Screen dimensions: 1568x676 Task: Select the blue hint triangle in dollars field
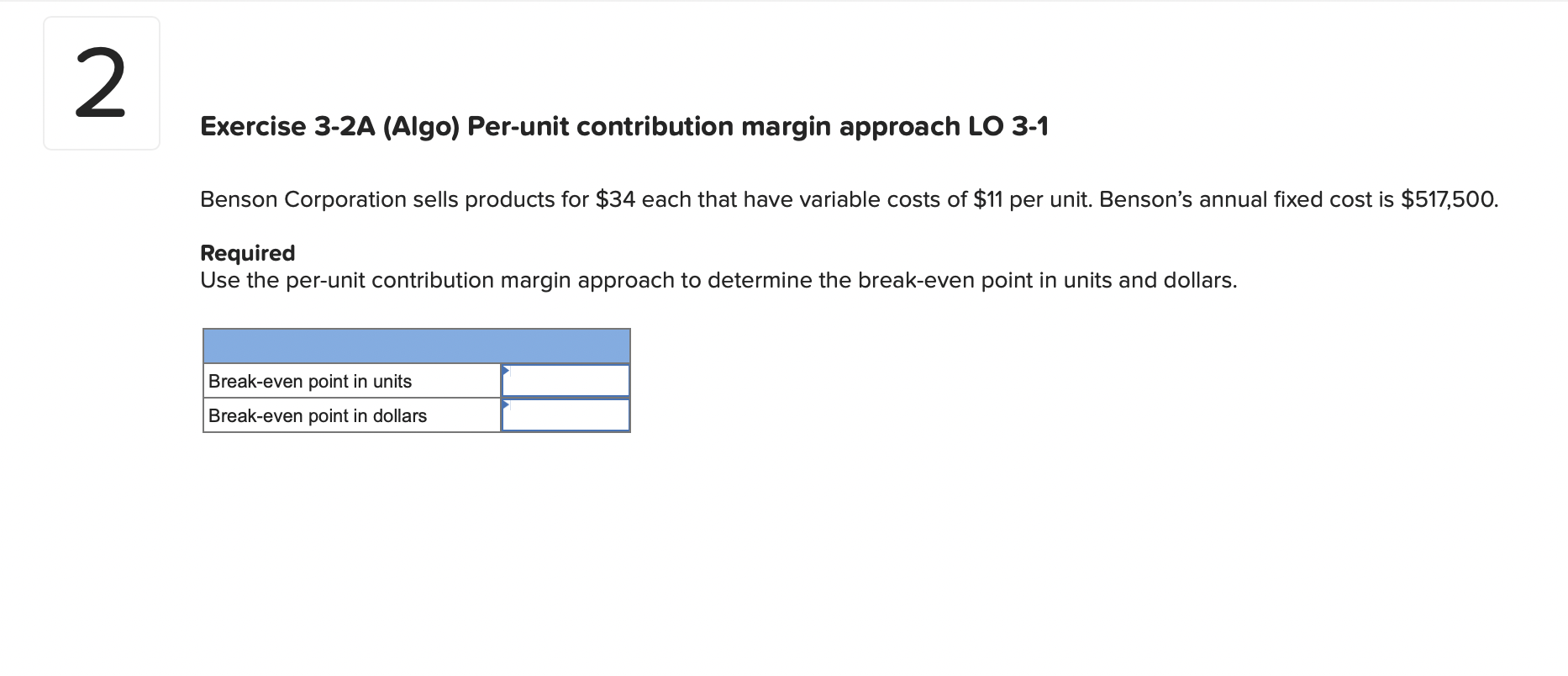coord(505,405)
